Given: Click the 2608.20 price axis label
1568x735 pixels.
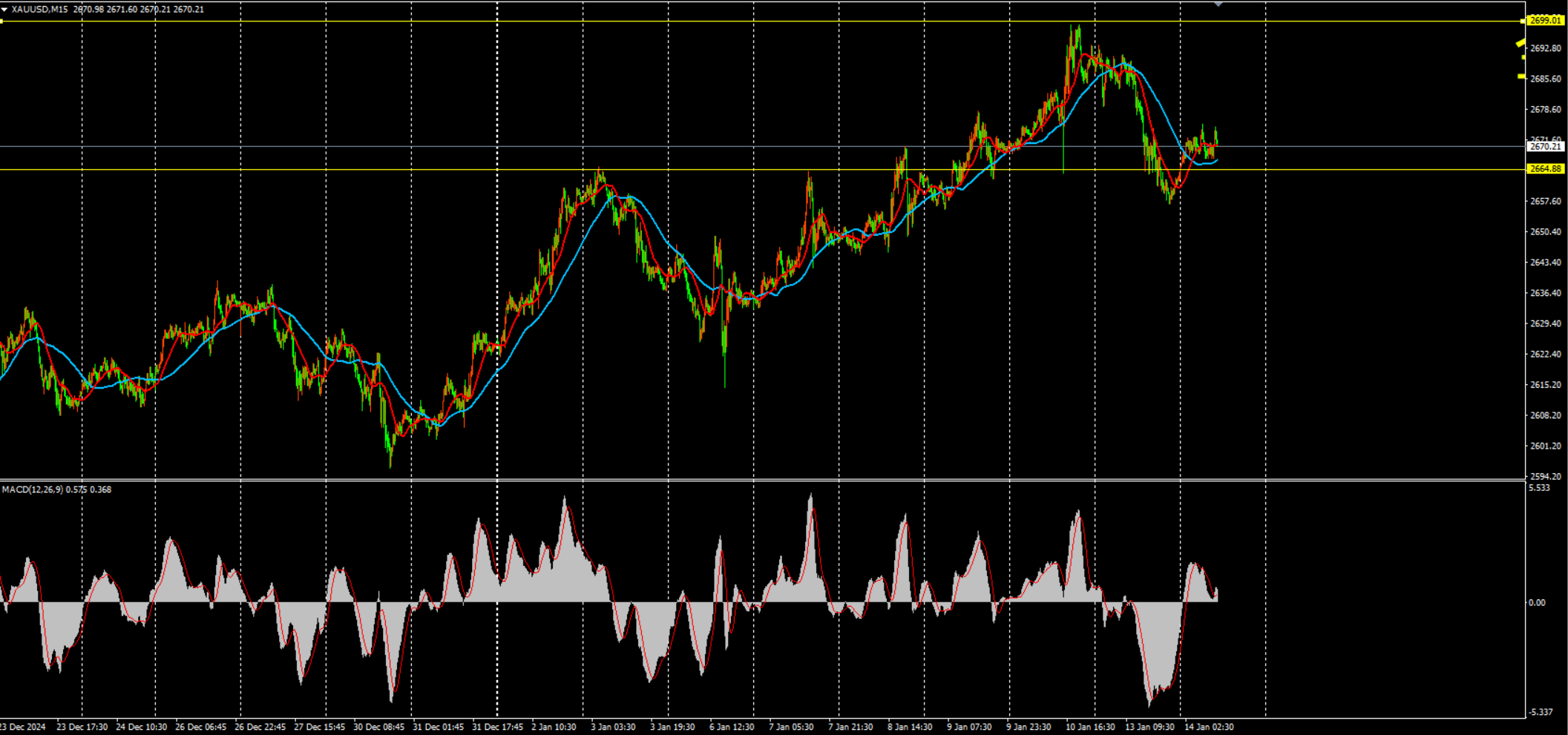Looking at the screenshot, I should click(1546, 415).
